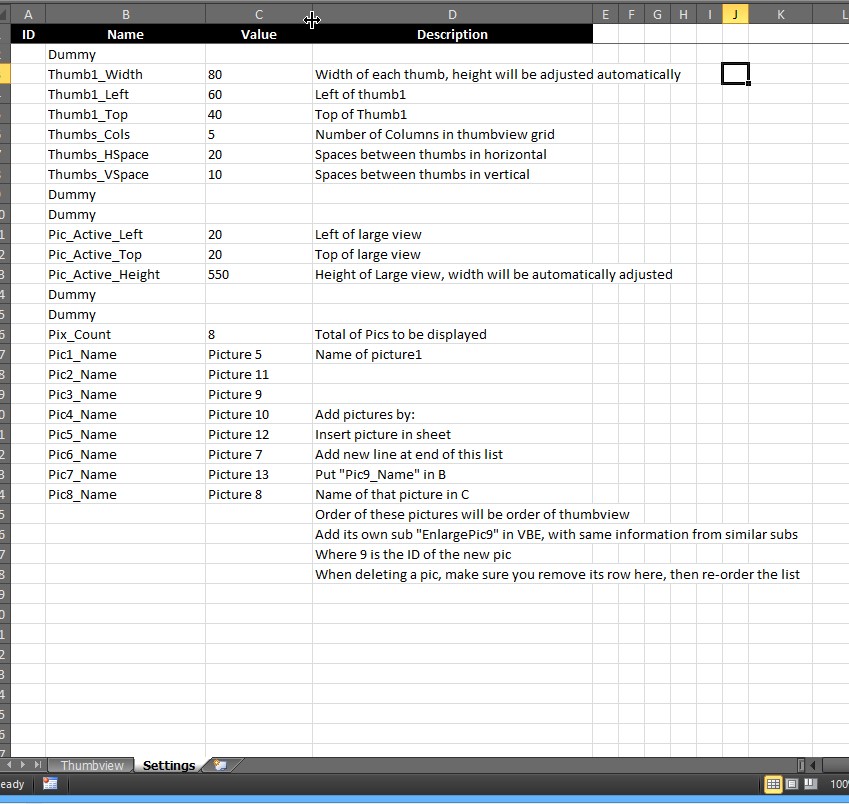
Task: Click description 'Insert picture in sheet'
Action: [383, 435]
